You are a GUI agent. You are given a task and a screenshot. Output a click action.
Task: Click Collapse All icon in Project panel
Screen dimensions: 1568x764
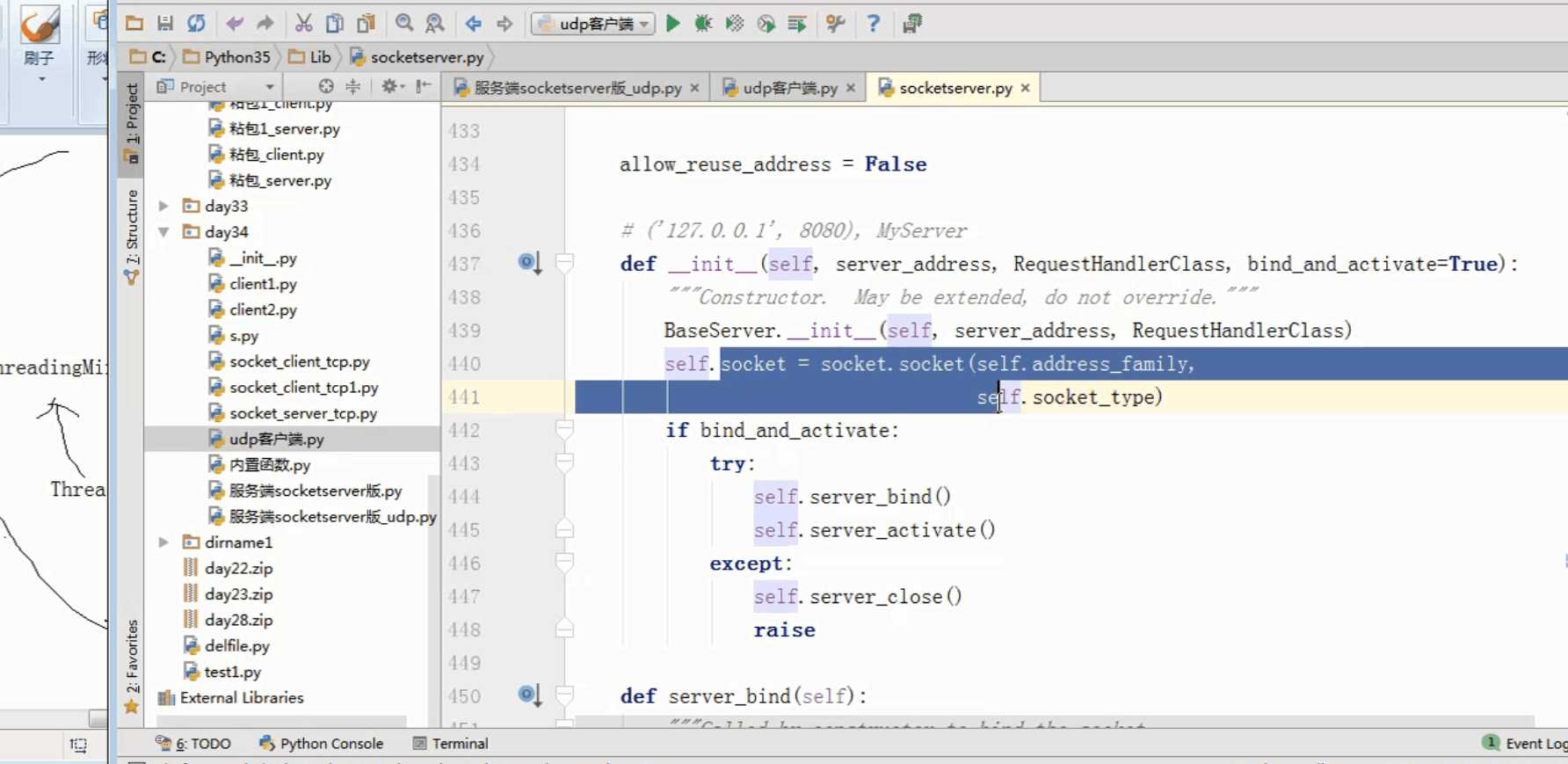click(x=352, y=86)
